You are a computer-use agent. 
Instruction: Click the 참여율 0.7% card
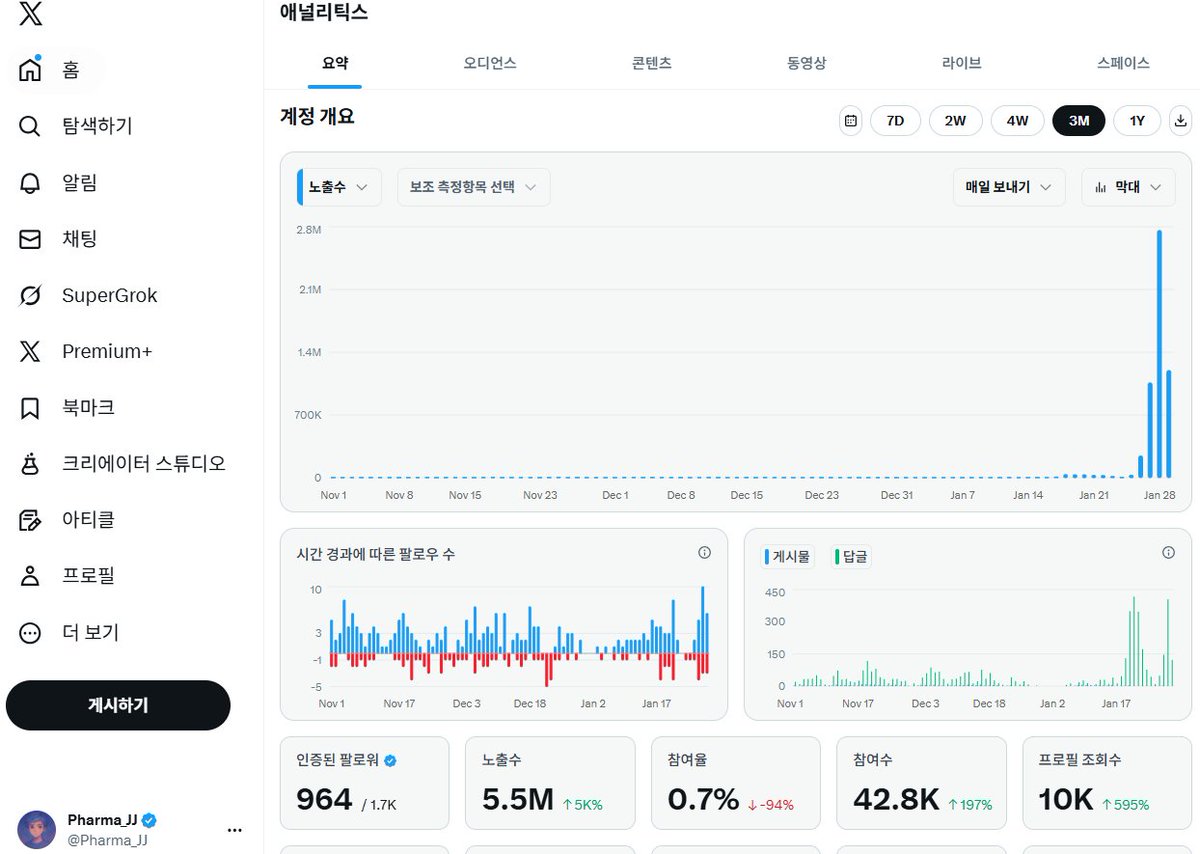click(x=735, y=783)
